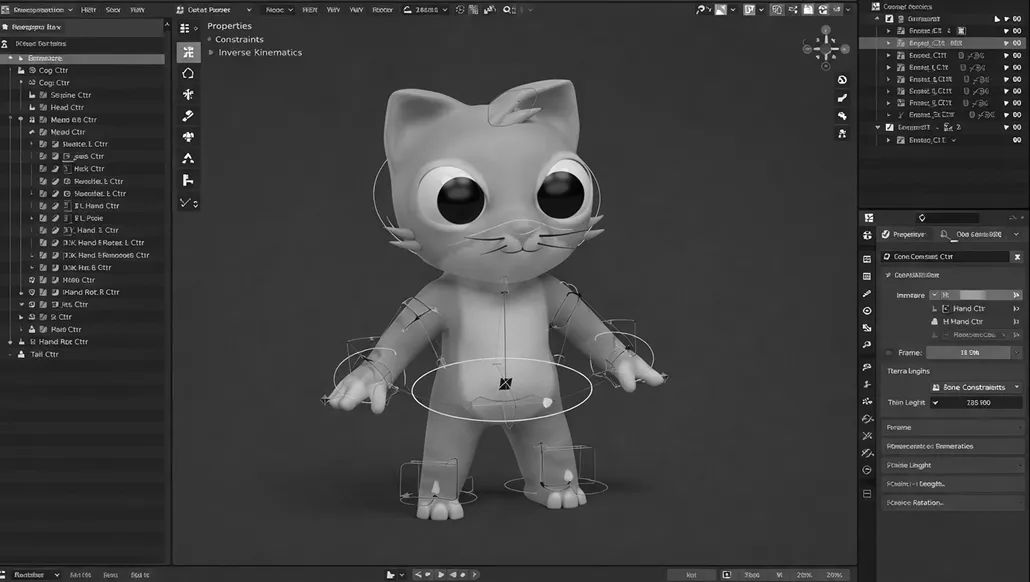This screenshot has width=1030, height=582.
Task: Click the bottom icon in the properties tab column
Action: (867, 493)
